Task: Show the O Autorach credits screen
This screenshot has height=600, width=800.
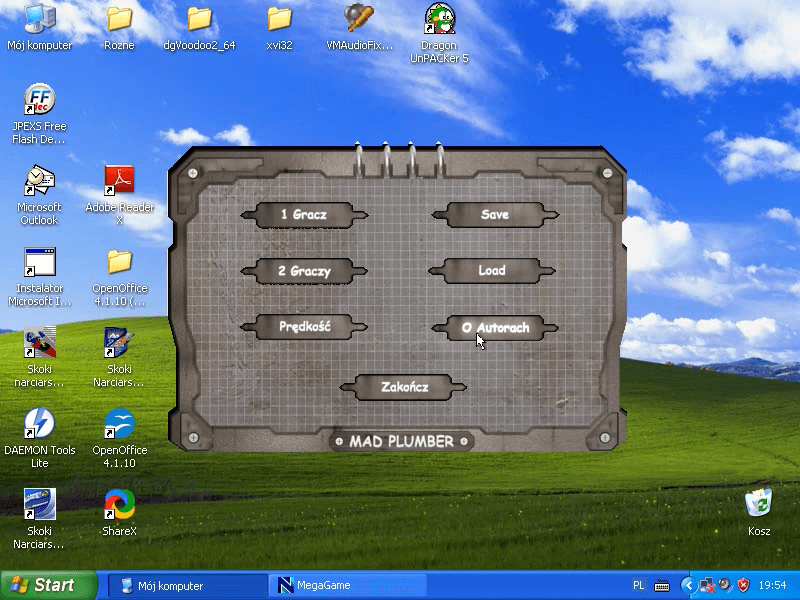Action: (x=495, y=328)
